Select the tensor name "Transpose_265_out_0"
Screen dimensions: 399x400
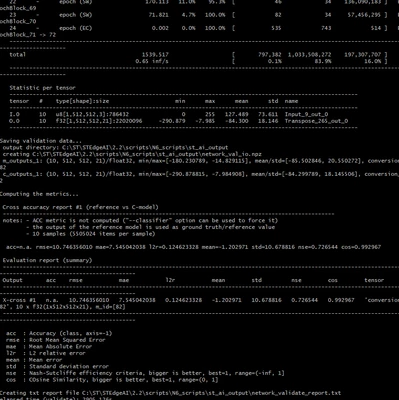pyautogui.click(x=316, y=121)
